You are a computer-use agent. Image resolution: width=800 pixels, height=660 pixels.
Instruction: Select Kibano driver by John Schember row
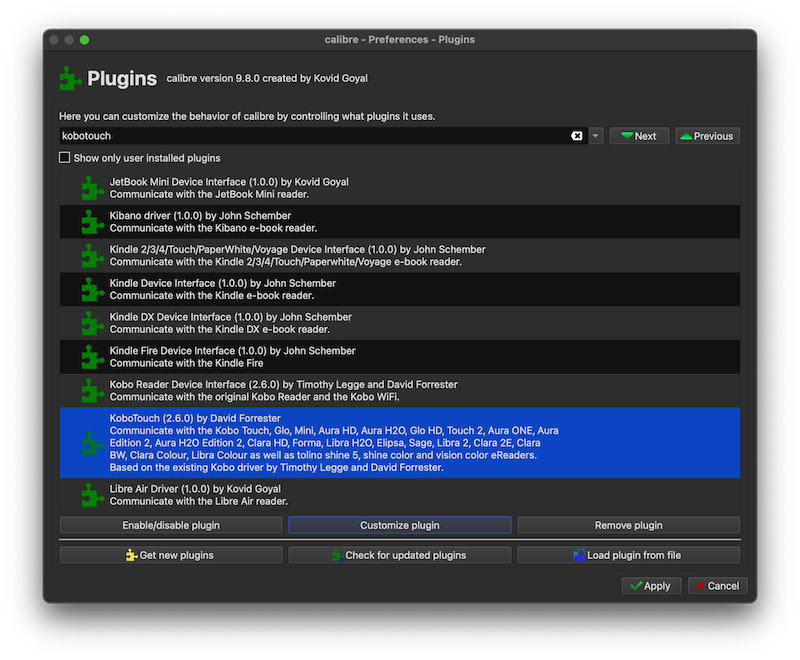[x=399, y=222]
